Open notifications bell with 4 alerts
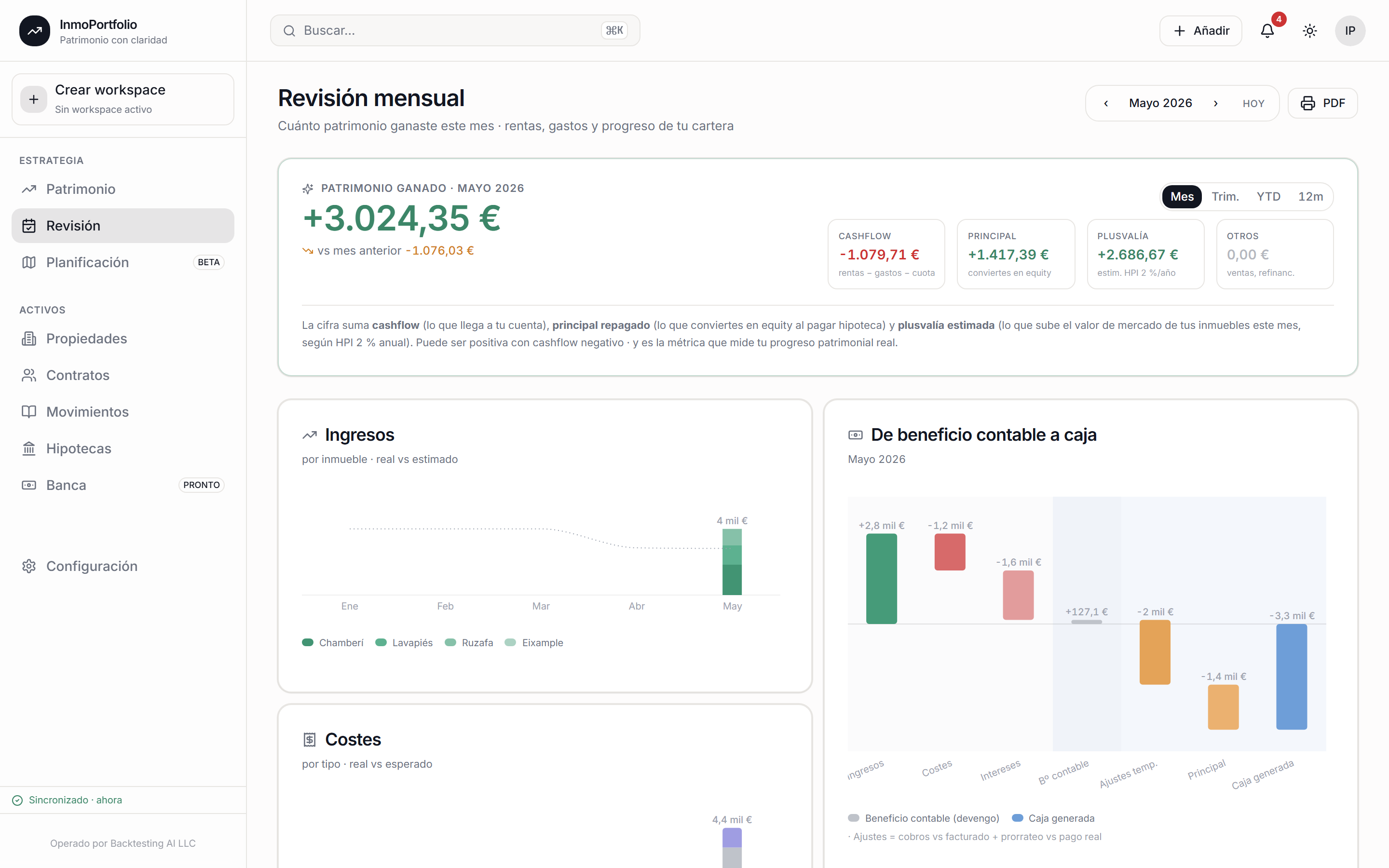Image resolution: width=1389 pixels, height=868 pixels. tap(1267, 31)
